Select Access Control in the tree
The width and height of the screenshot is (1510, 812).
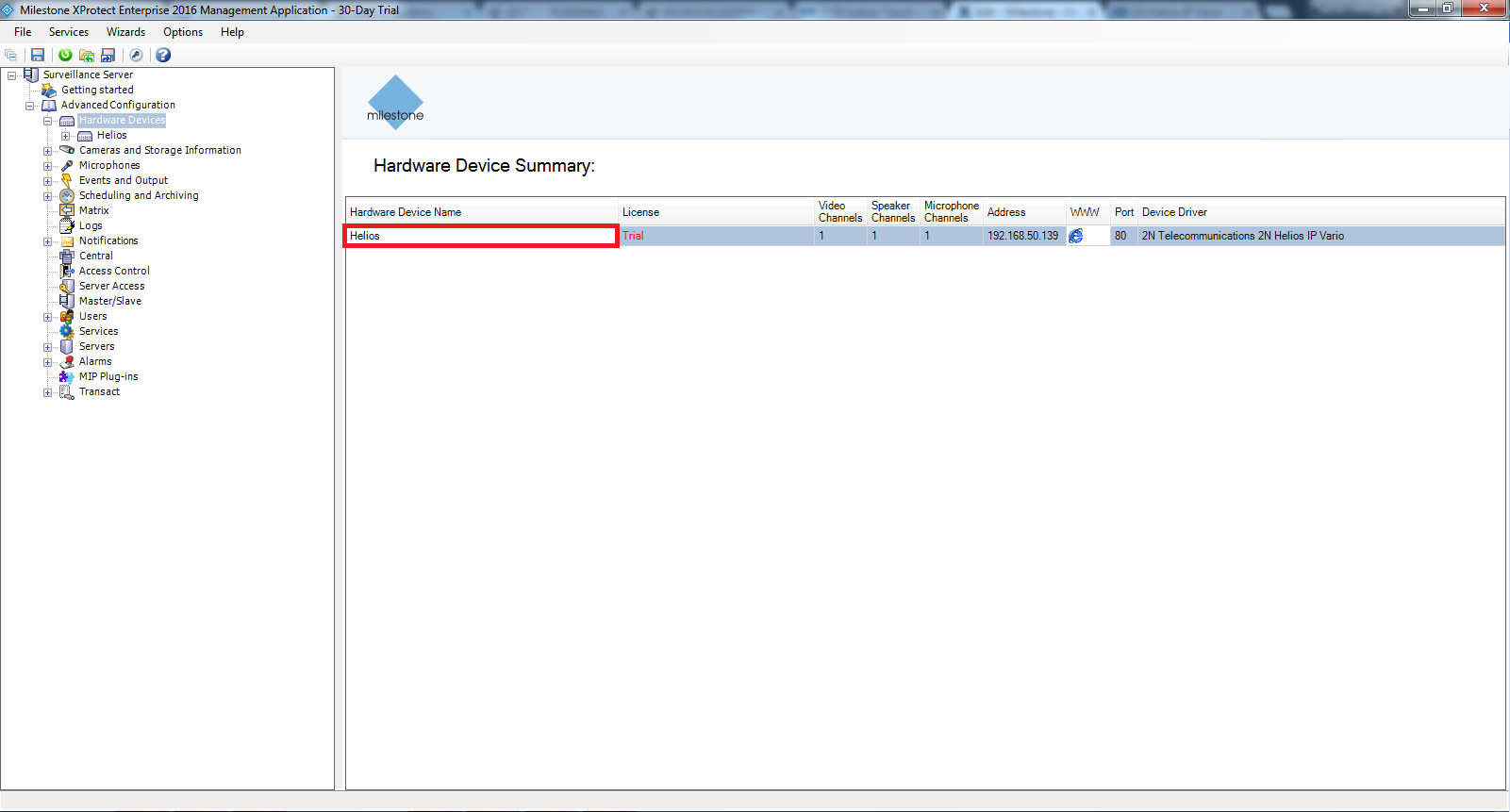(x=114, y=271)
